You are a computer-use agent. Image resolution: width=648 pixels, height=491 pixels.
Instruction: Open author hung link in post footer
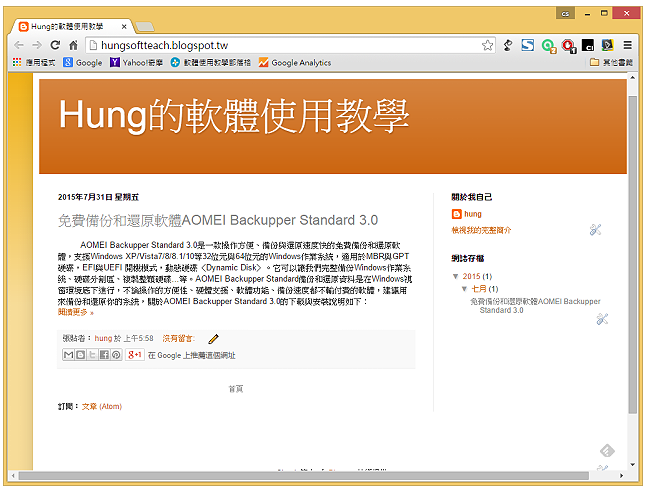103,338
